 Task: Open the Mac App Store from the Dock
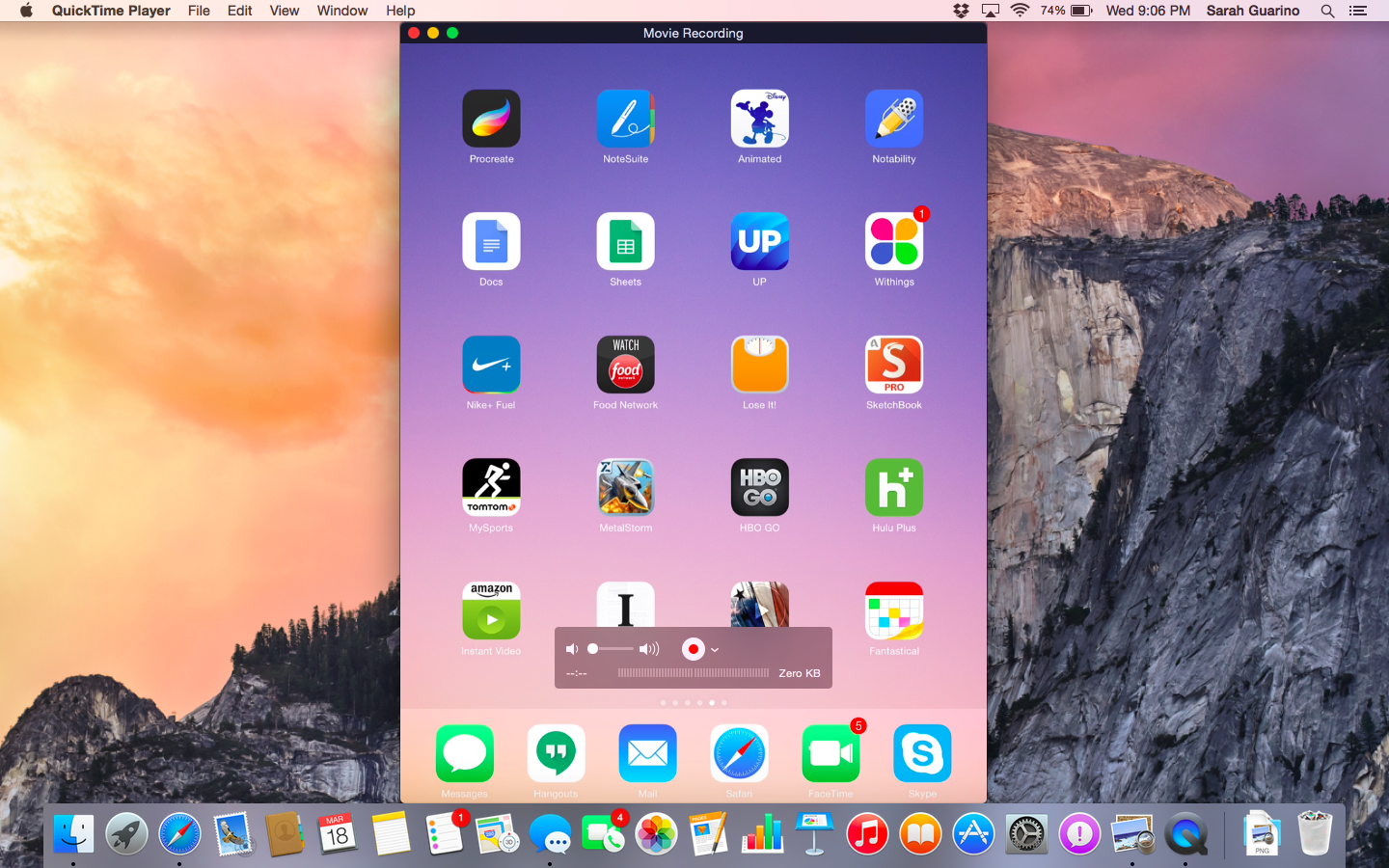(x=973, y=833)
